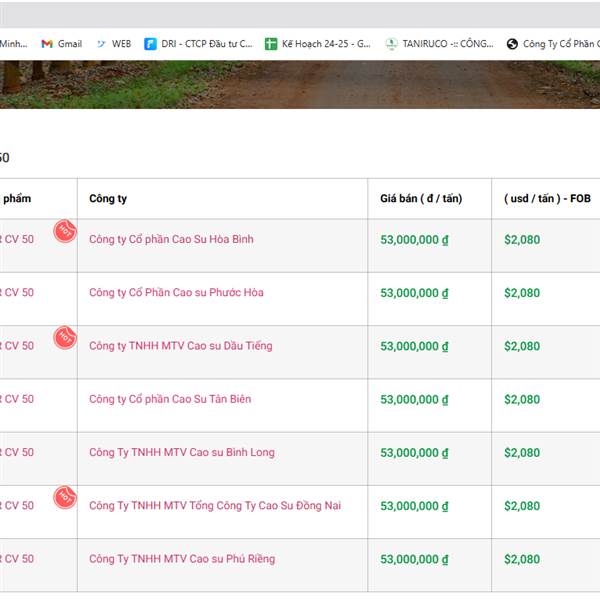Screen dimensions: 600x600
Task: Click the Giá bán (đ / tấn) header
Action: point(421,199)
